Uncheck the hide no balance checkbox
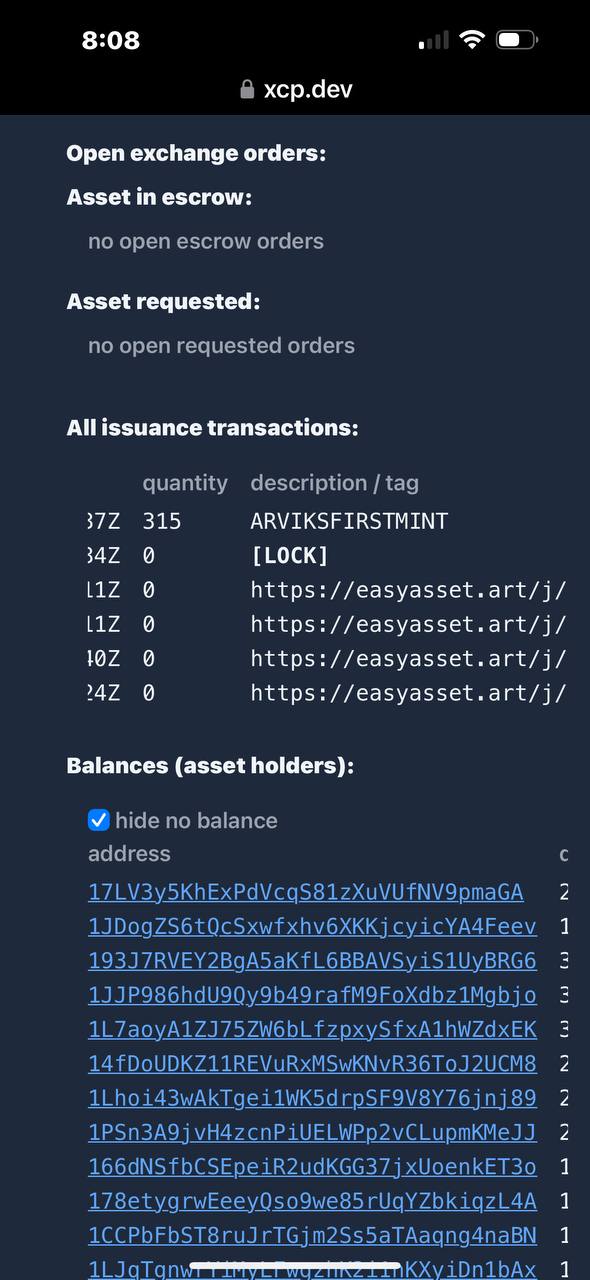This screenshot has width=590, height=1280. (99, 820)
